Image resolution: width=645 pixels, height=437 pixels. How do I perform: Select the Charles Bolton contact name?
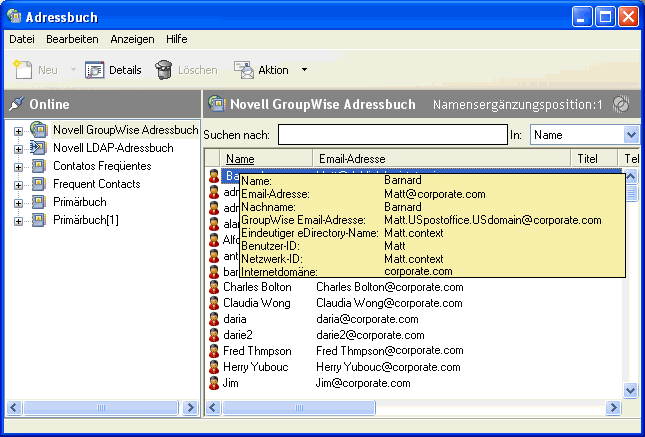[257, 287]
